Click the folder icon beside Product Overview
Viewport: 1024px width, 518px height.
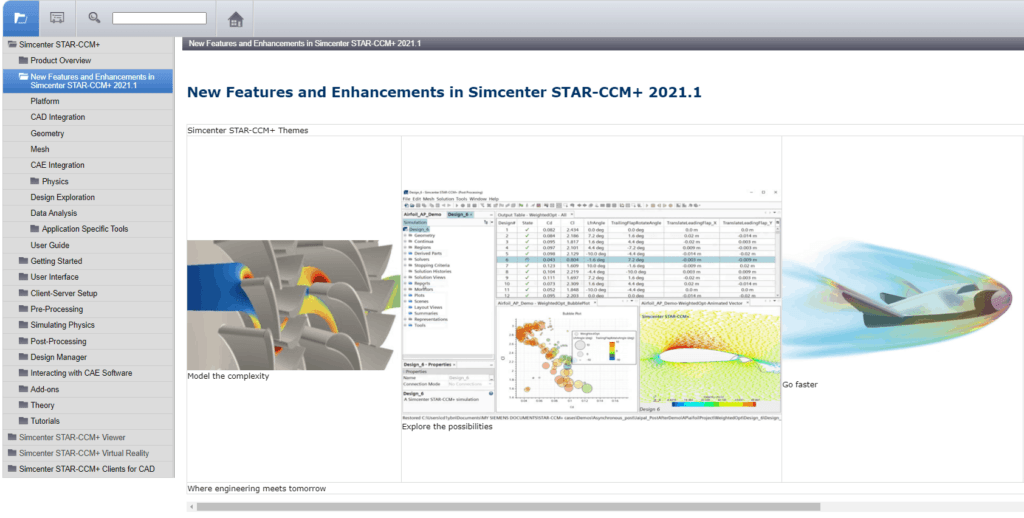click(23, 61)
